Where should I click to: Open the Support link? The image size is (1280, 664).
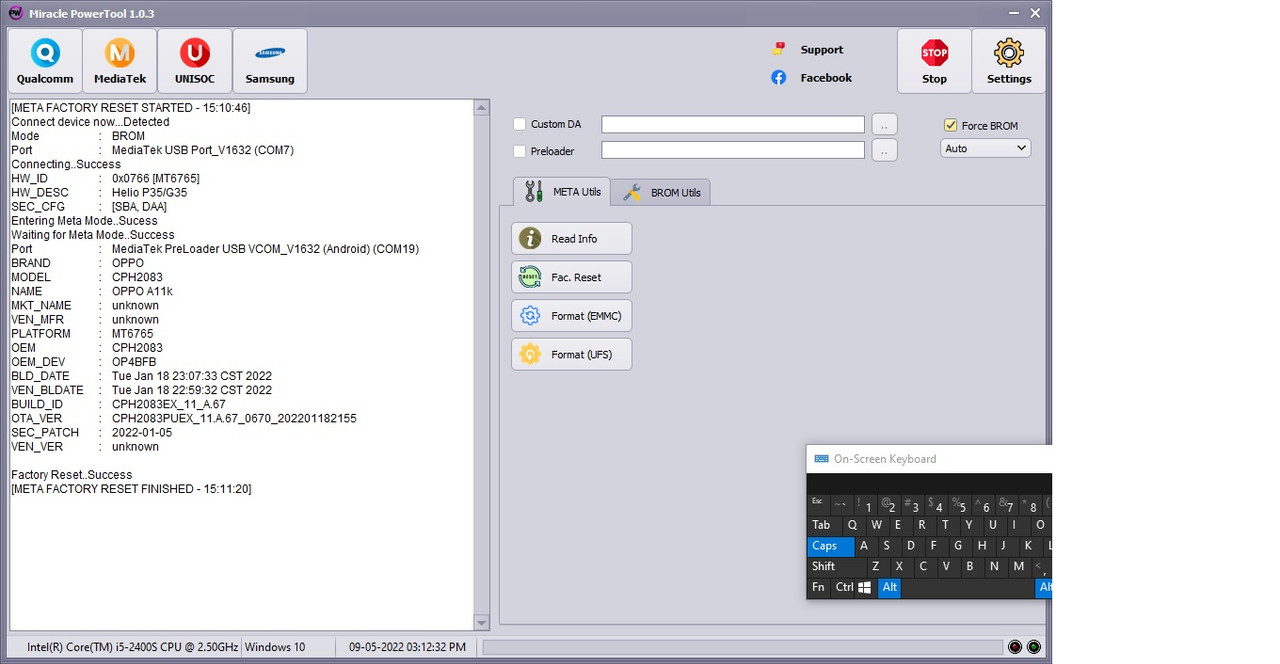821,49
